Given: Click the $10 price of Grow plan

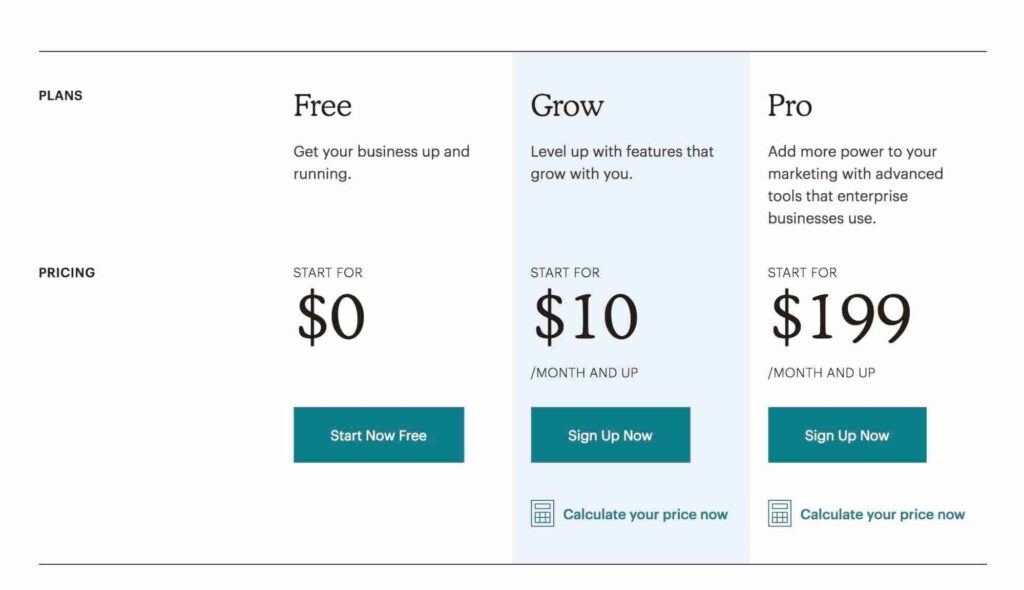Looking at the screenshot, I should (x=585, y=317).
